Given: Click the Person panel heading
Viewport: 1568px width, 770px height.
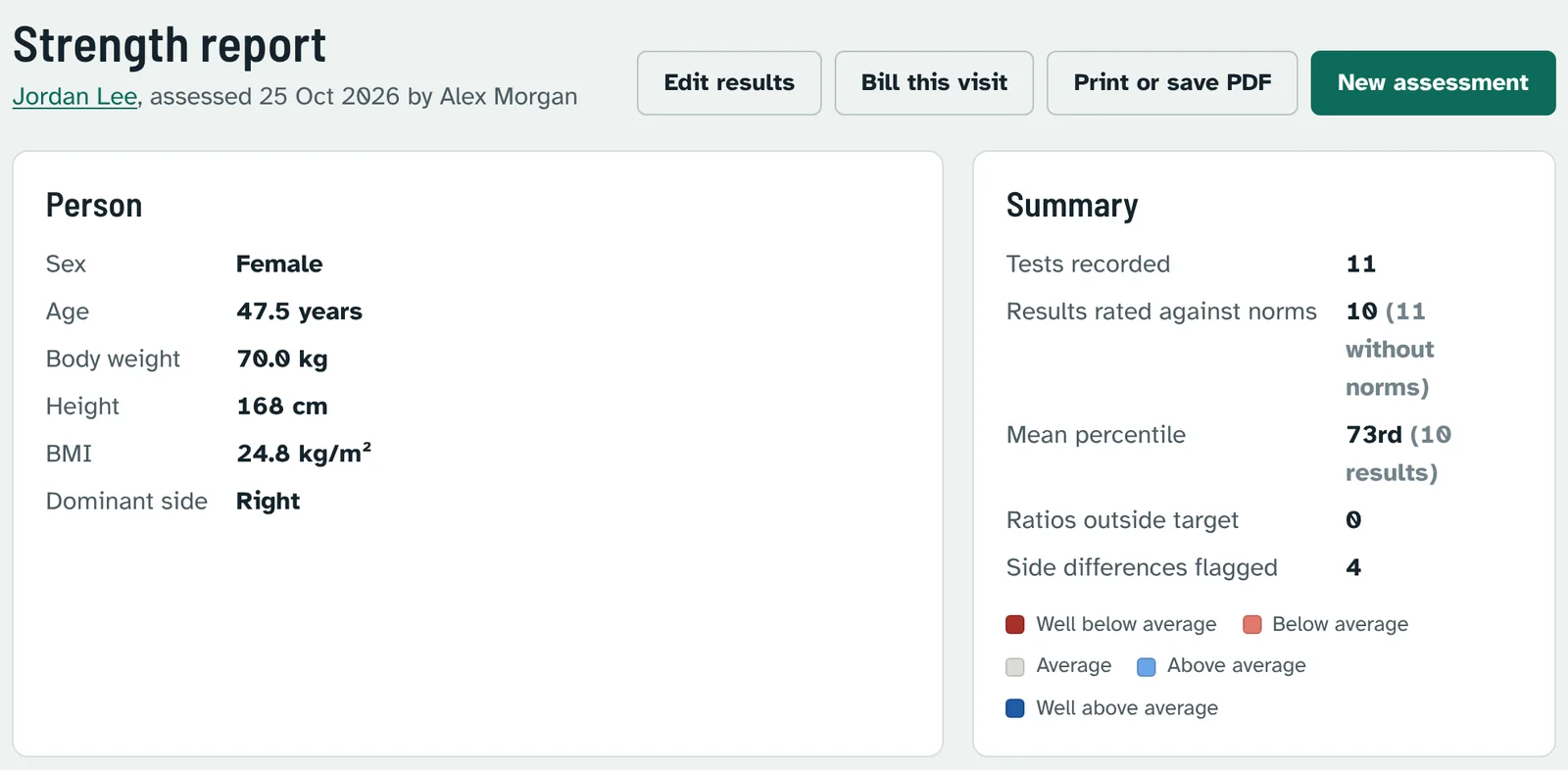Looking at the screenshot, I should point(94,206).
